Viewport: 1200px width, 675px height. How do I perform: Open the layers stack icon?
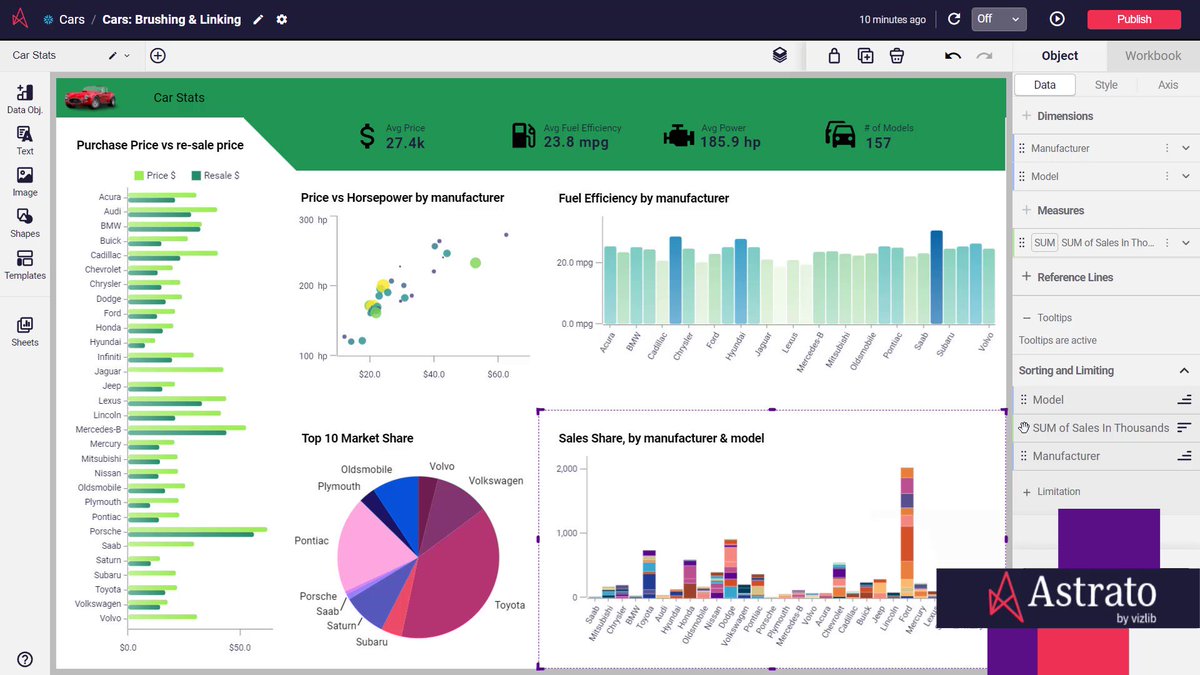coord(780,55)
